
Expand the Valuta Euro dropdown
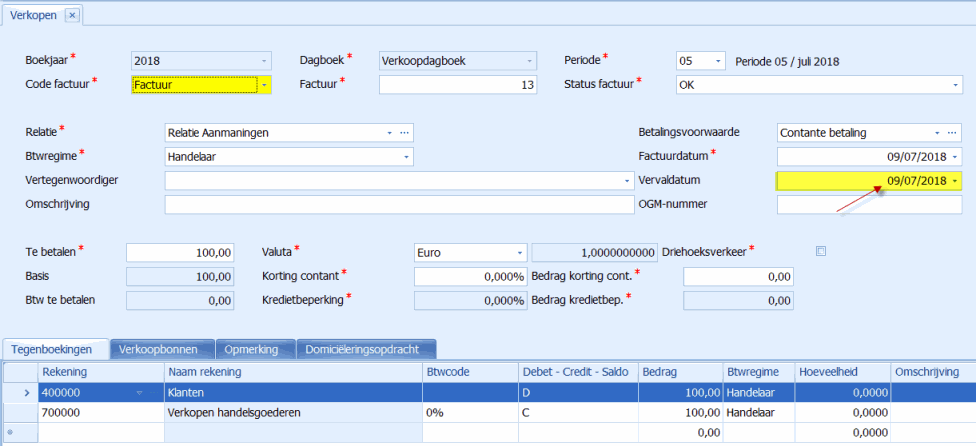pyautogui.click(x=519, y=253)
